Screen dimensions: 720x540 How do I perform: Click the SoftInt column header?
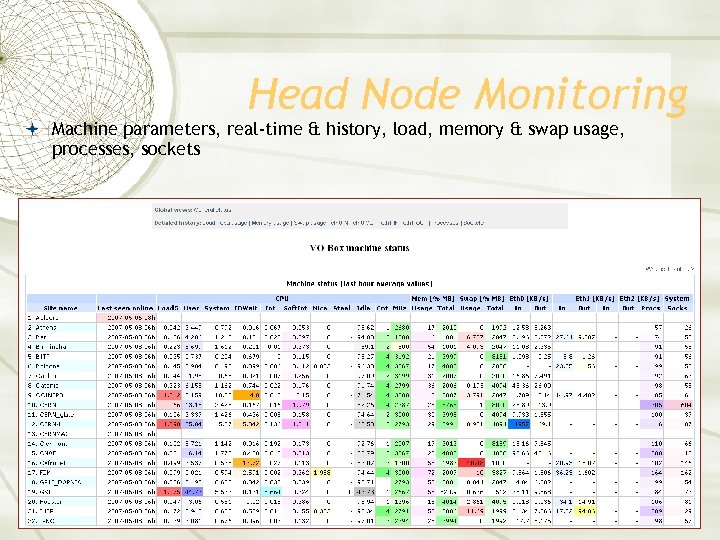295,308
